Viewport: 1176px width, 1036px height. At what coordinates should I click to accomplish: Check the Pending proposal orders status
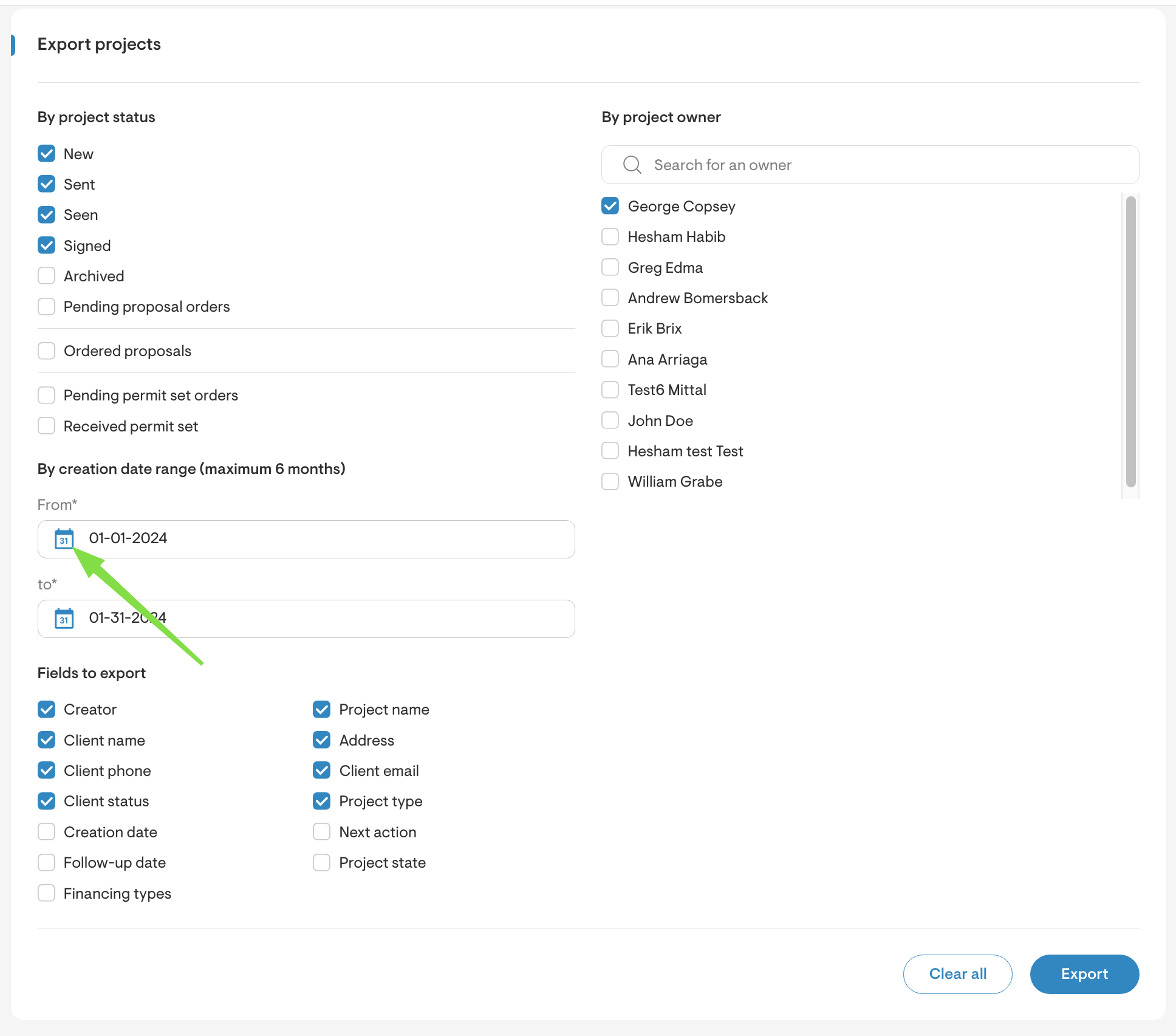pyautogui.click(x=47, y=306)
